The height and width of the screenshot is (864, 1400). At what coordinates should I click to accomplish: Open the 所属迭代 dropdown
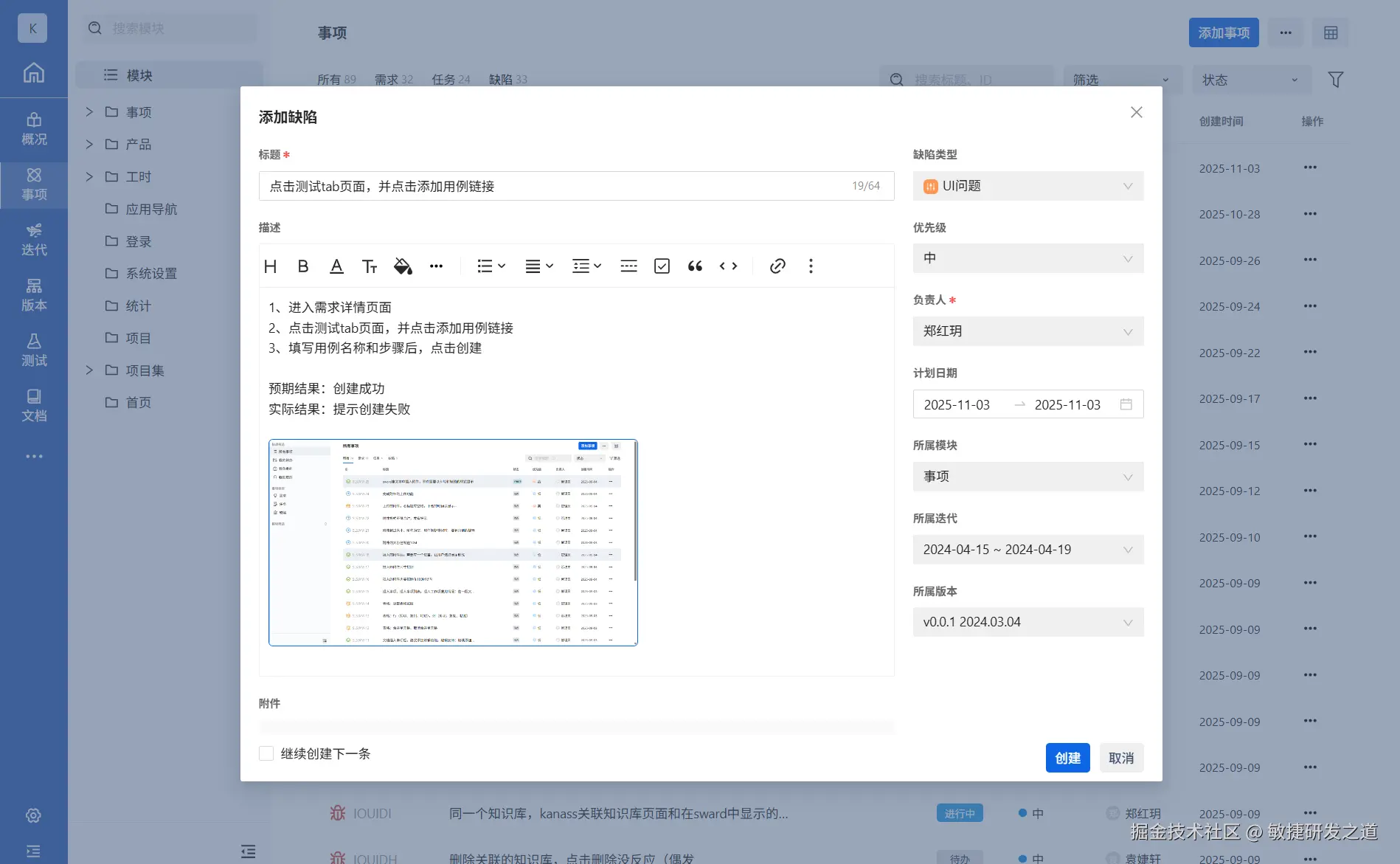point(1028,550)
